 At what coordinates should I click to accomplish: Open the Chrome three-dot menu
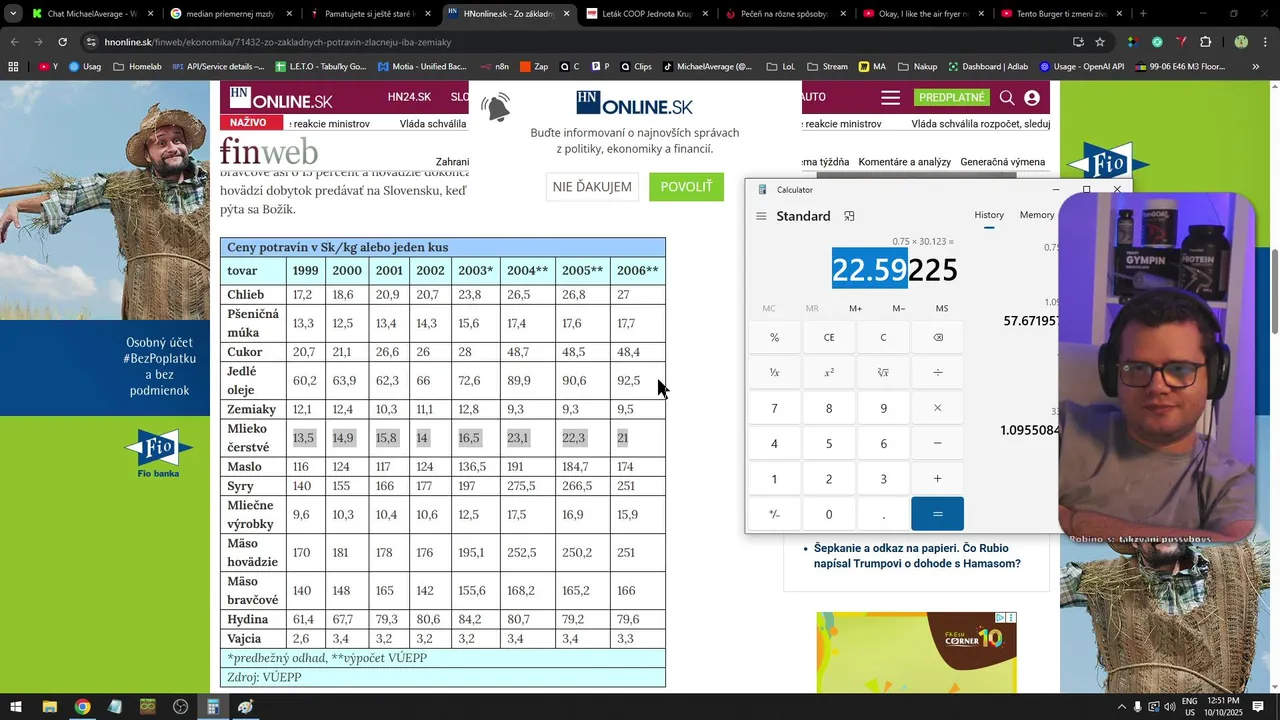click(1264, 42)
